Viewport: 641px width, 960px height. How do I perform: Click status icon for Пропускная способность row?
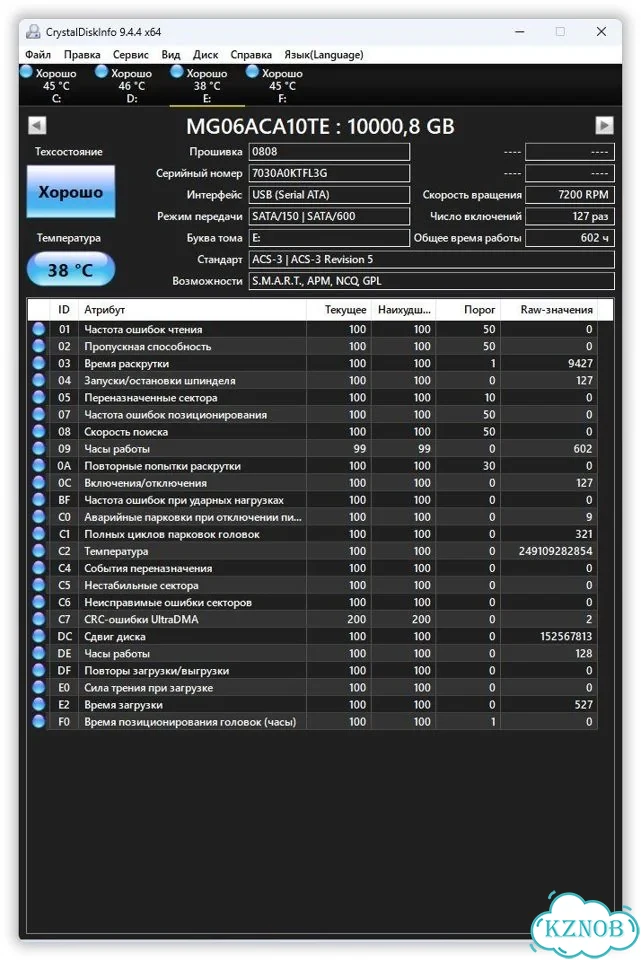(x=39, y=346)
